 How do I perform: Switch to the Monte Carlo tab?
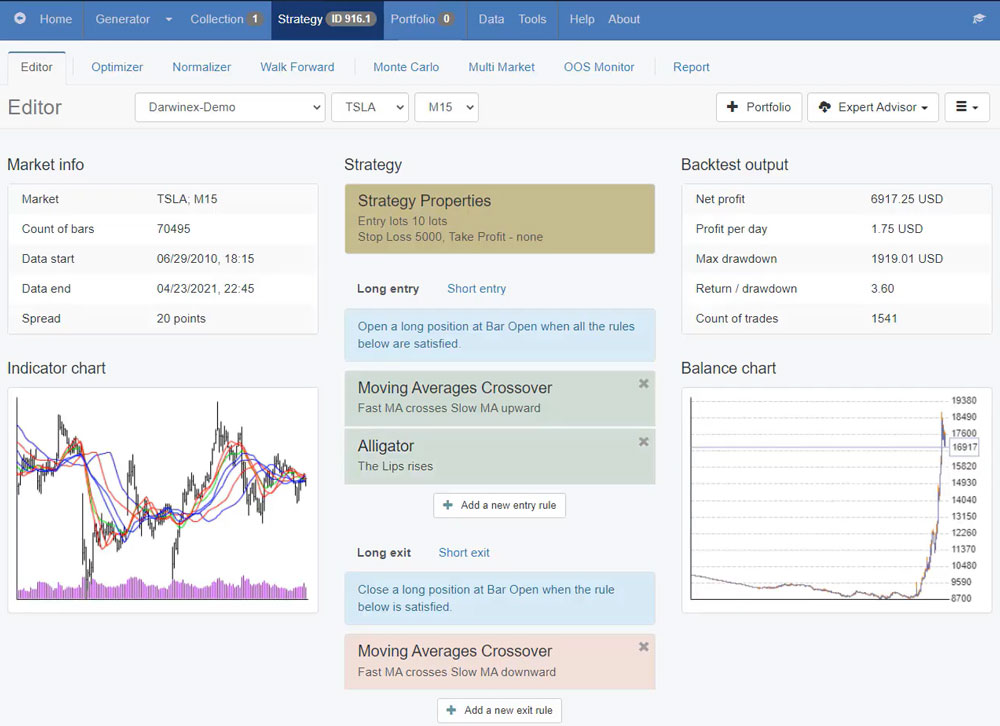pyautogui.click(x=406, y=67)
